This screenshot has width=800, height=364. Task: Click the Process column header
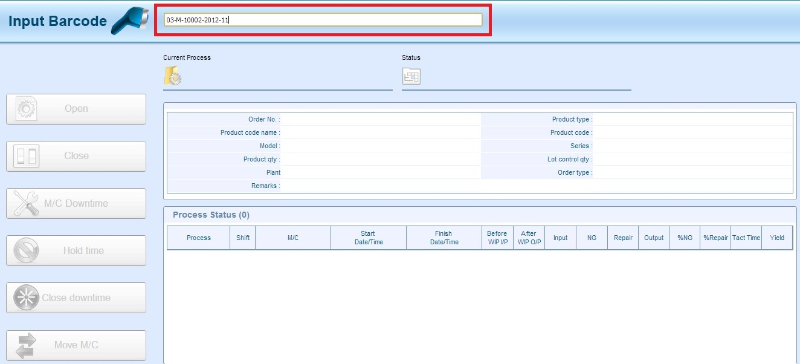click(x=198, y=238)
